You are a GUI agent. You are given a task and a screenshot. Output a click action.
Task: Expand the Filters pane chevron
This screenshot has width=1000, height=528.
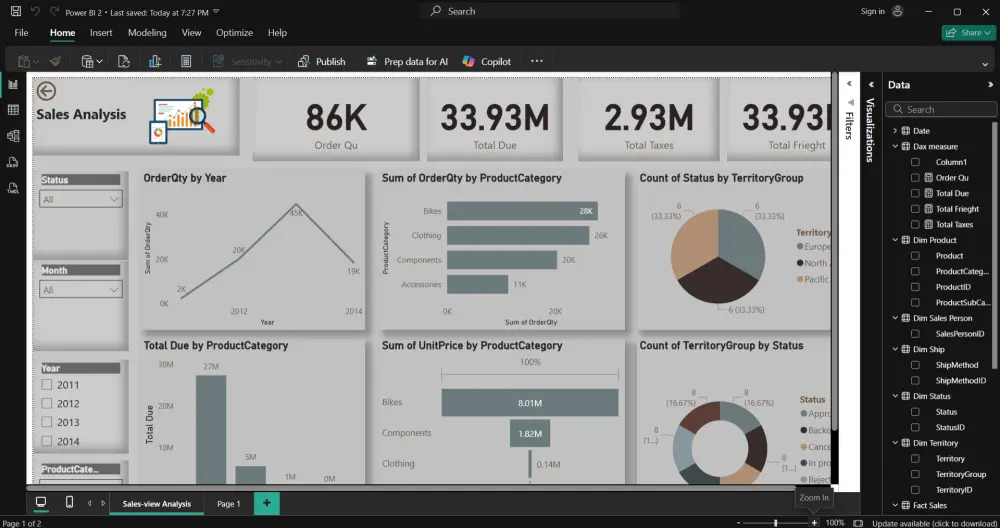(x=849, y=84)
